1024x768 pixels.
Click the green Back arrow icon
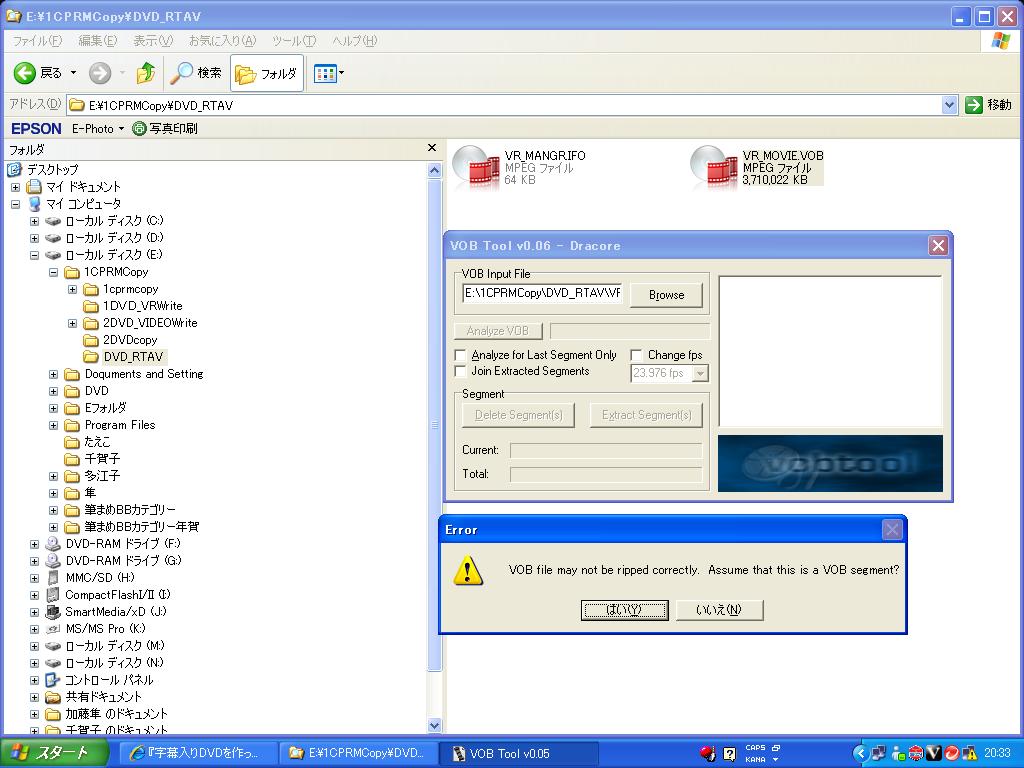click(25, 73)
